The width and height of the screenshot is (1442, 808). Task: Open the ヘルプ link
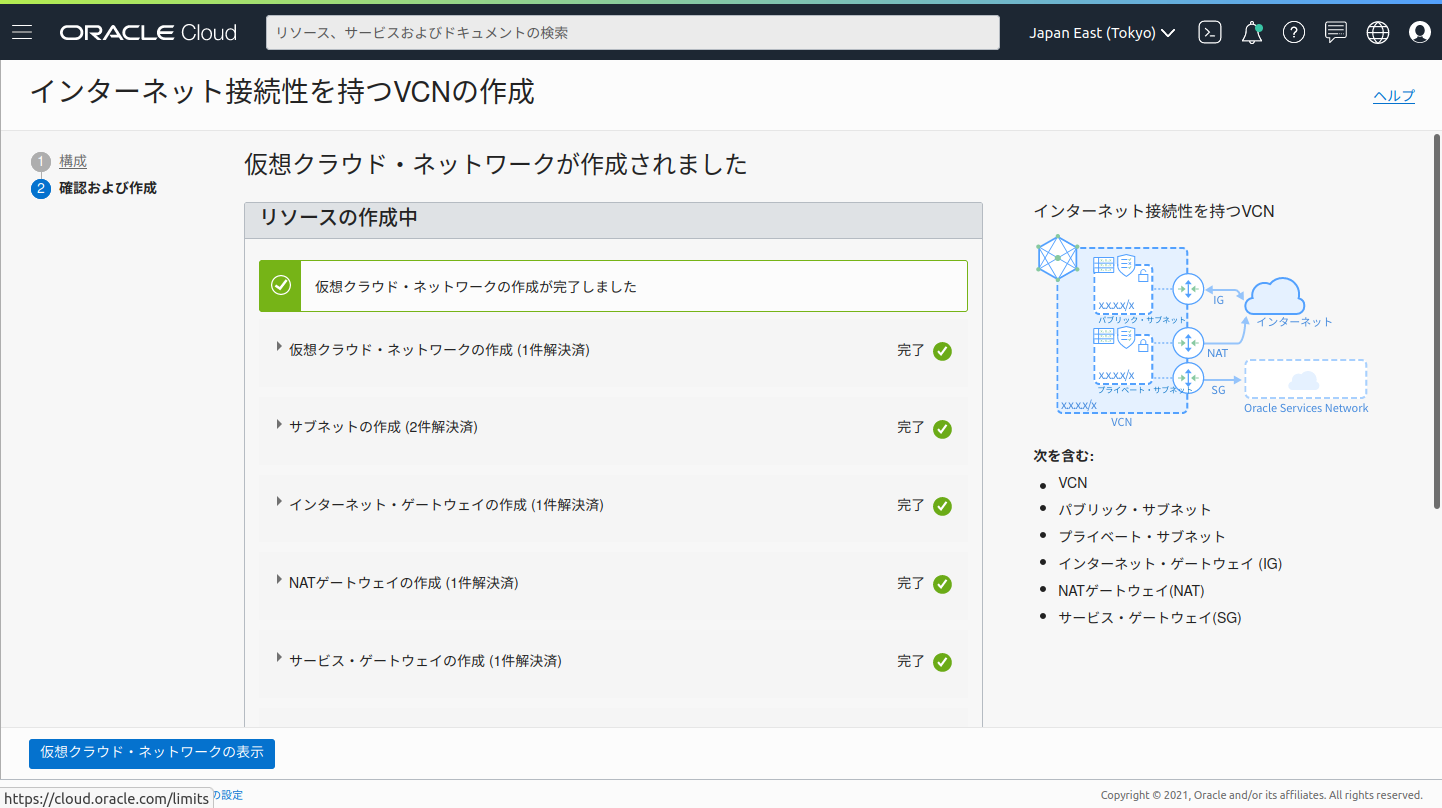(x=1394, y=96)
